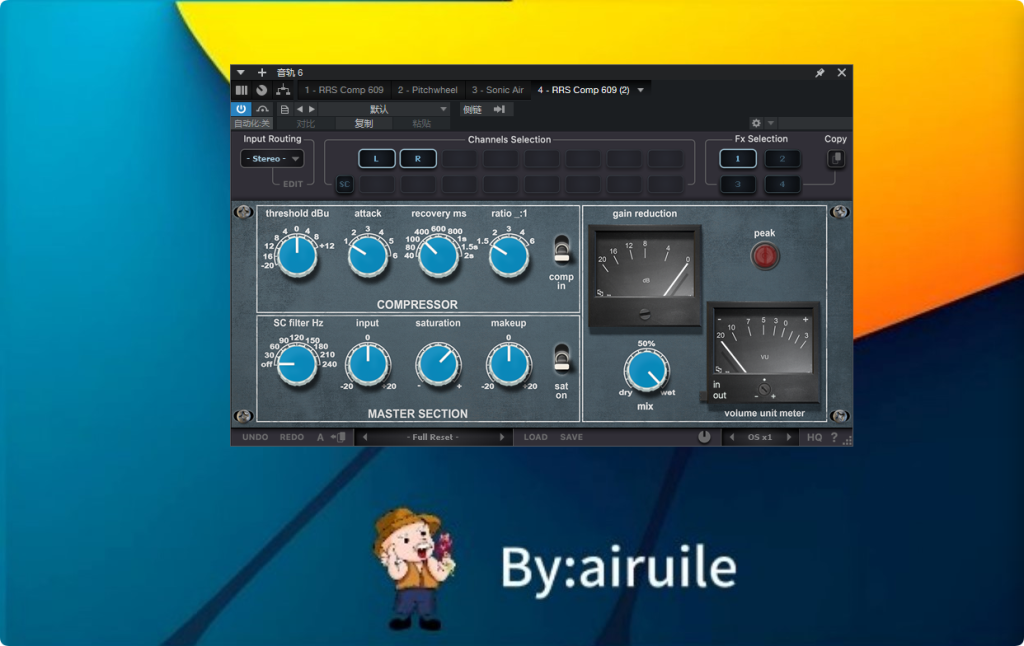Image resolution: width=1024 pixels, height=646 pixels.
Task: Select previous preset left of Full Reset
Action: (x=365, y=437)
